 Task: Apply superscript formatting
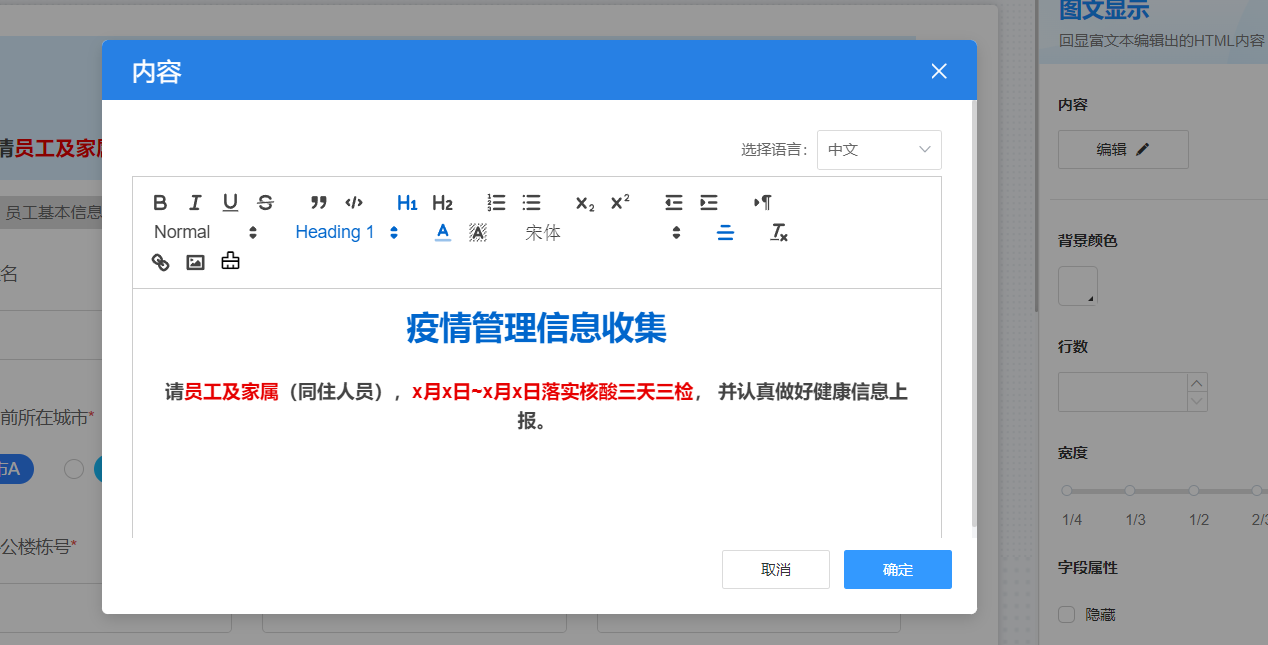point(620,203)
